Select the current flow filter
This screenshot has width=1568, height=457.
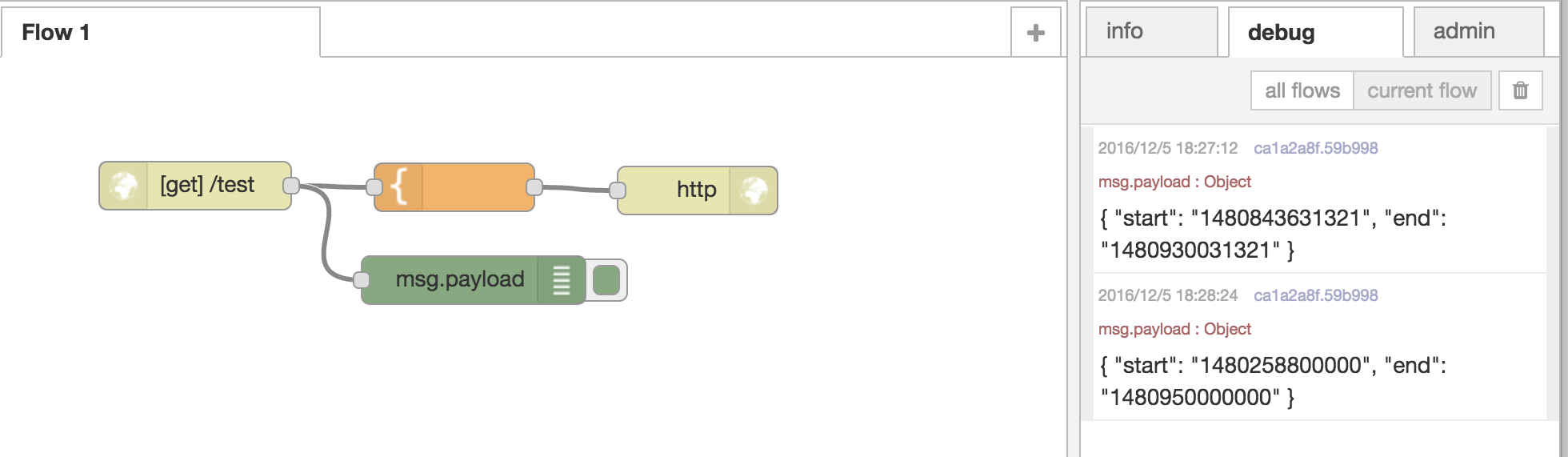pyautogui.click(x=1422, y=90)
